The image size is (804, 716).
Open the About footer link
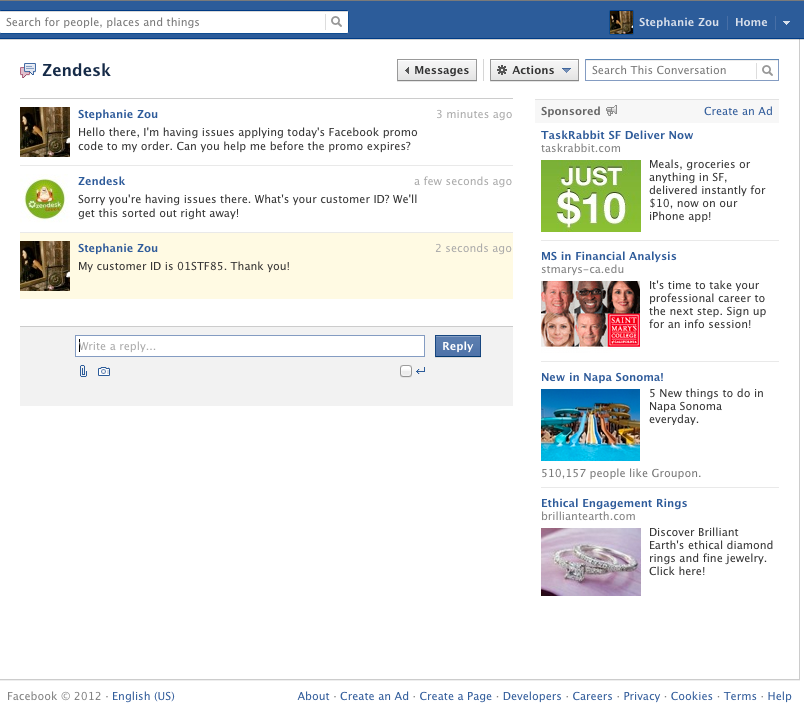(313, 696)
